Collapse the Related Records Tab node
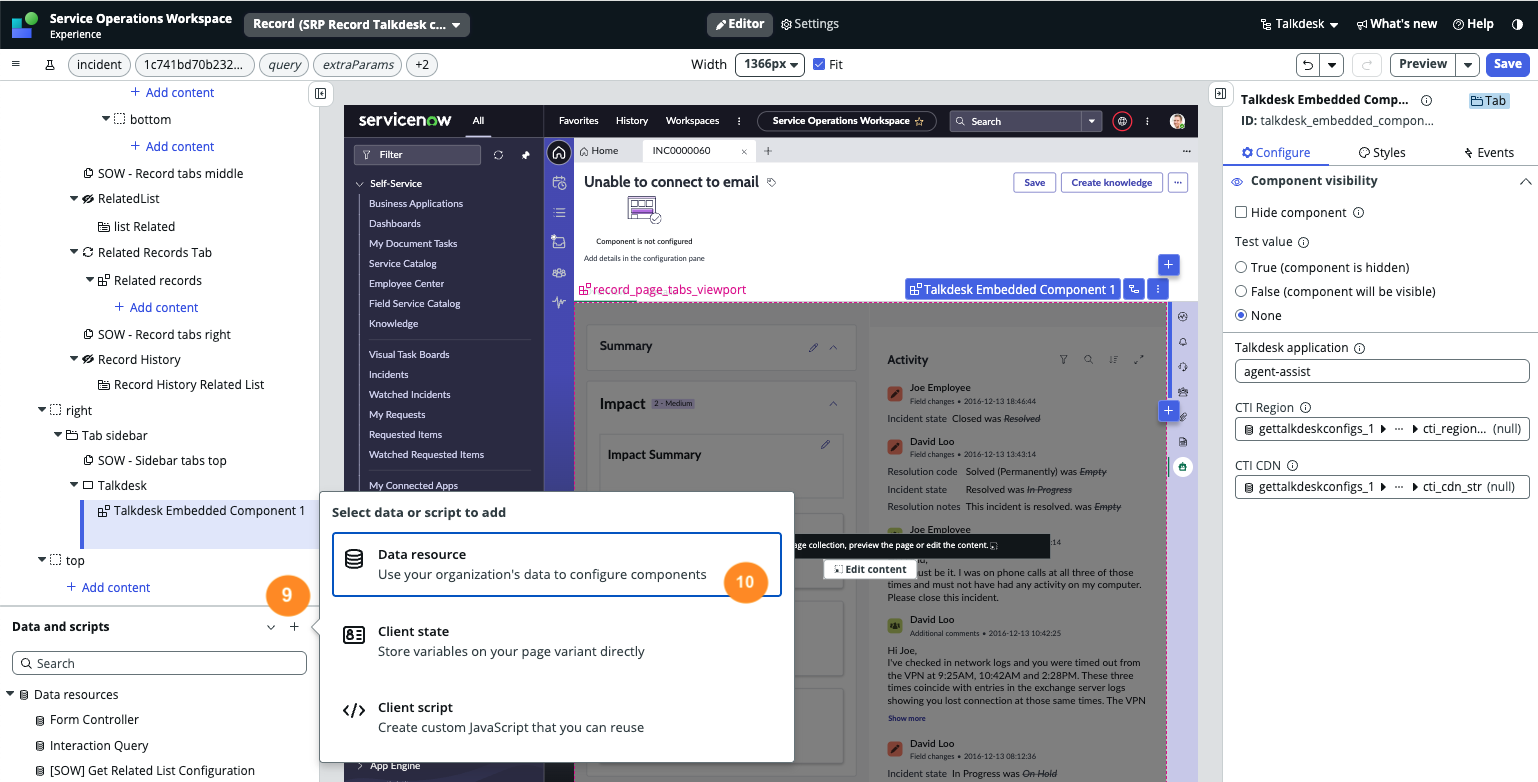 point(74,252)
